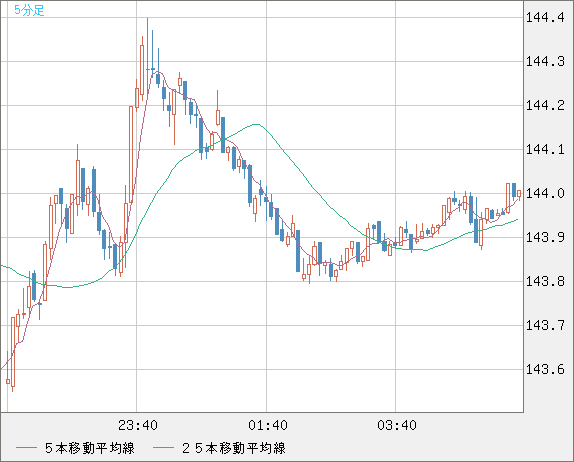Click the 143.8 price axis label

(x=545, y=281)
